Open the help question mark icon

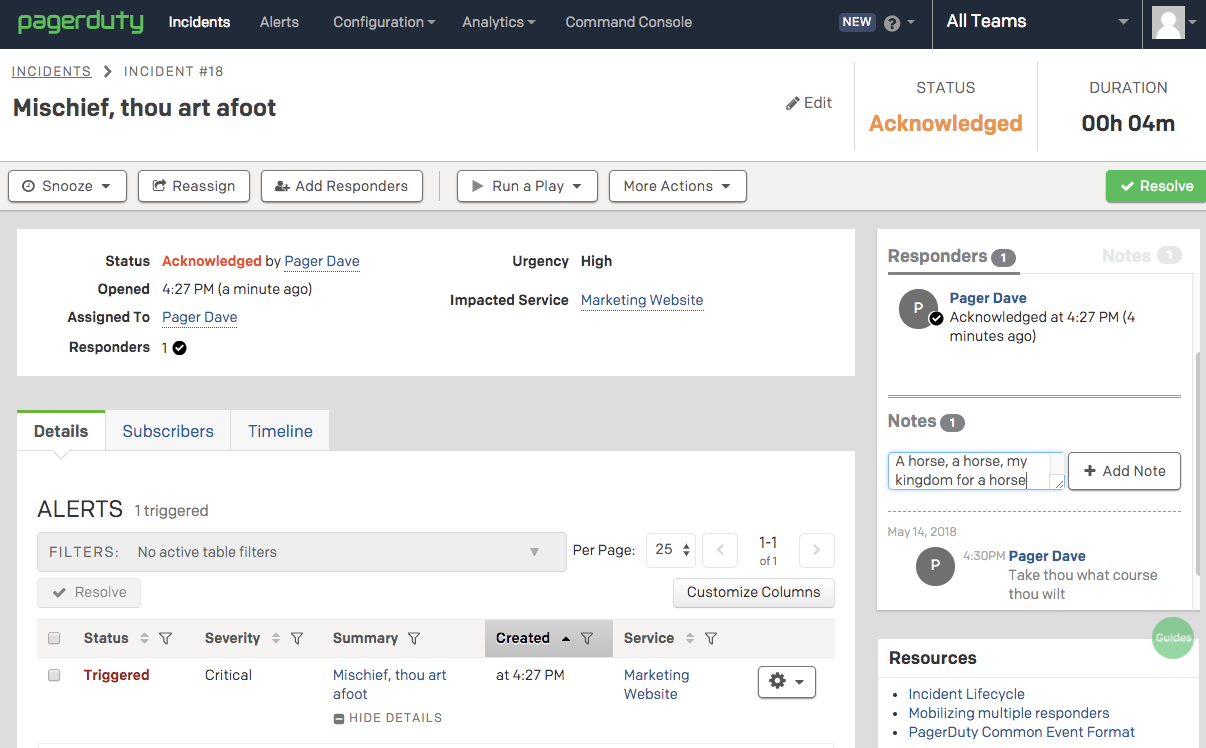point(892,23)
